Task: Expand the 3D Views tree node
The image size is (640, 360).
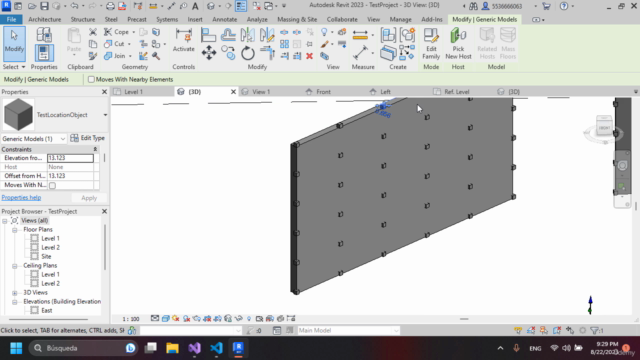Action: [15, 293]
